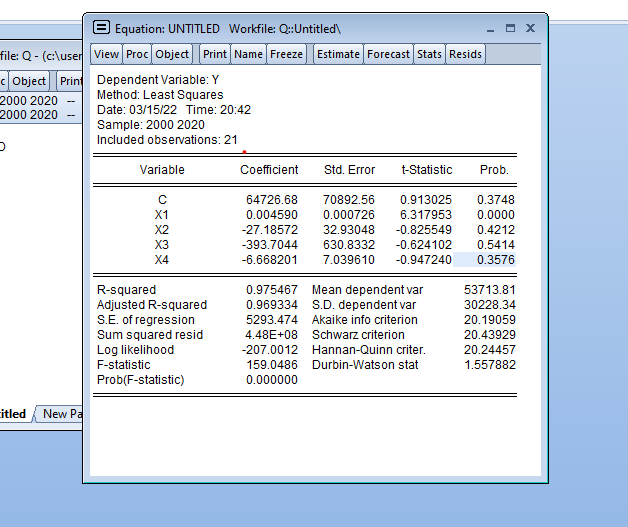Close the Equation UNTITLED window
The width and height of the screenshot is (628, 527).
pyautogui.click(x=530, y=28)
